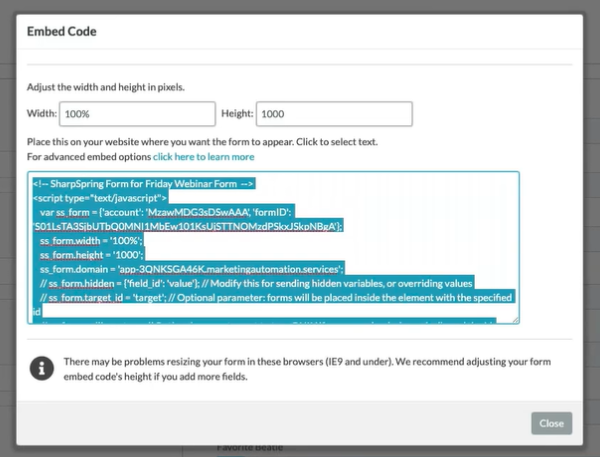Click the resize handle of the code box
The image size is (600, 457).
(x=515, y=319)
